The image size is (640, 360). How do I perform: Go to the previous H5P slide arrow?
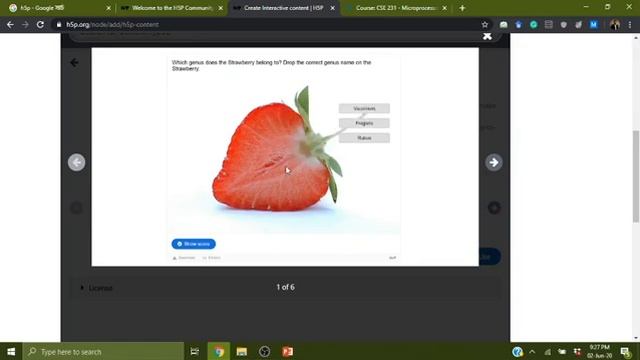76,162
